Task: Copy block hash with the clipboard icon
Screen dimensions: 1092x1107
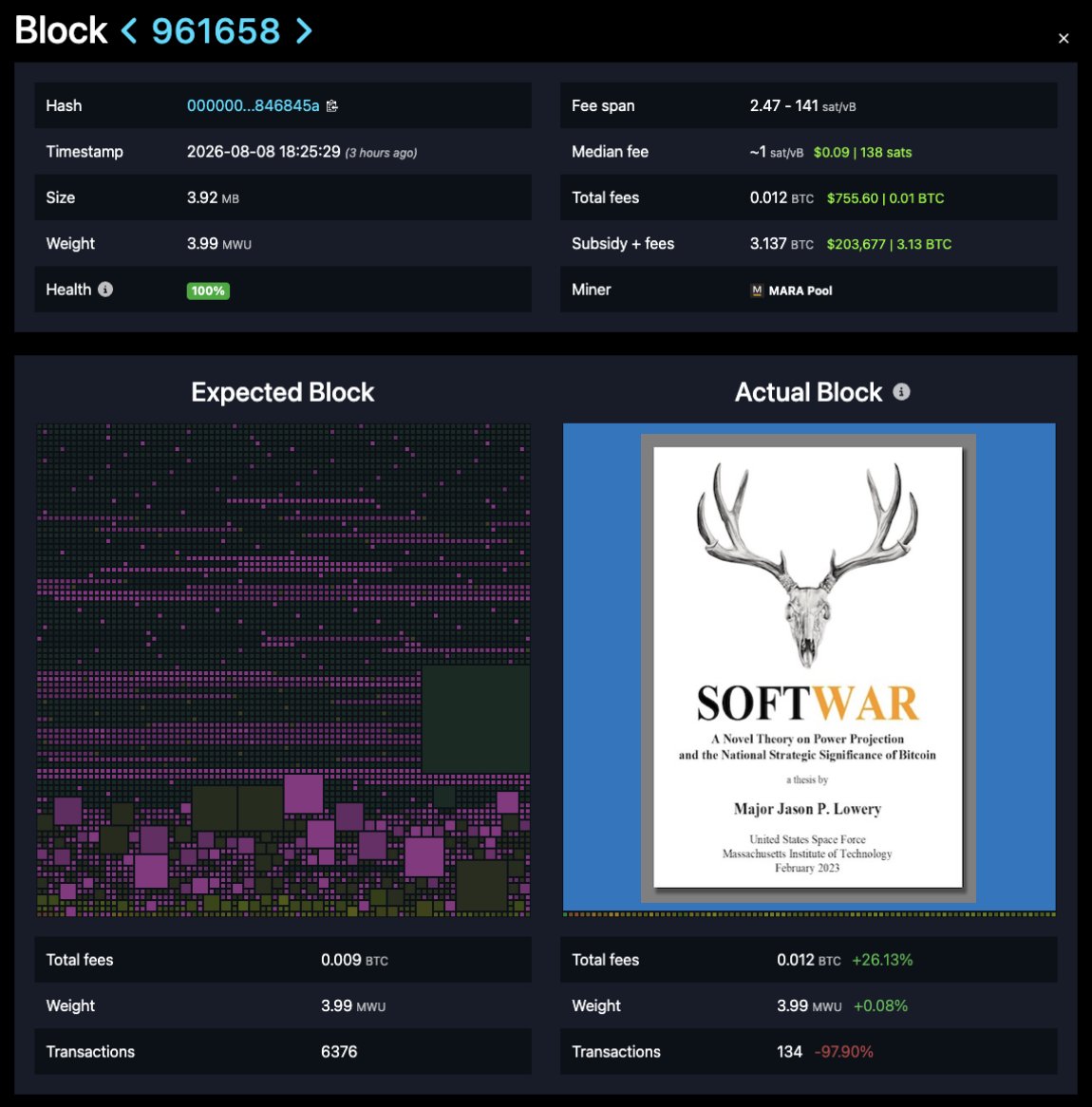Action: (x=332, y=106)
